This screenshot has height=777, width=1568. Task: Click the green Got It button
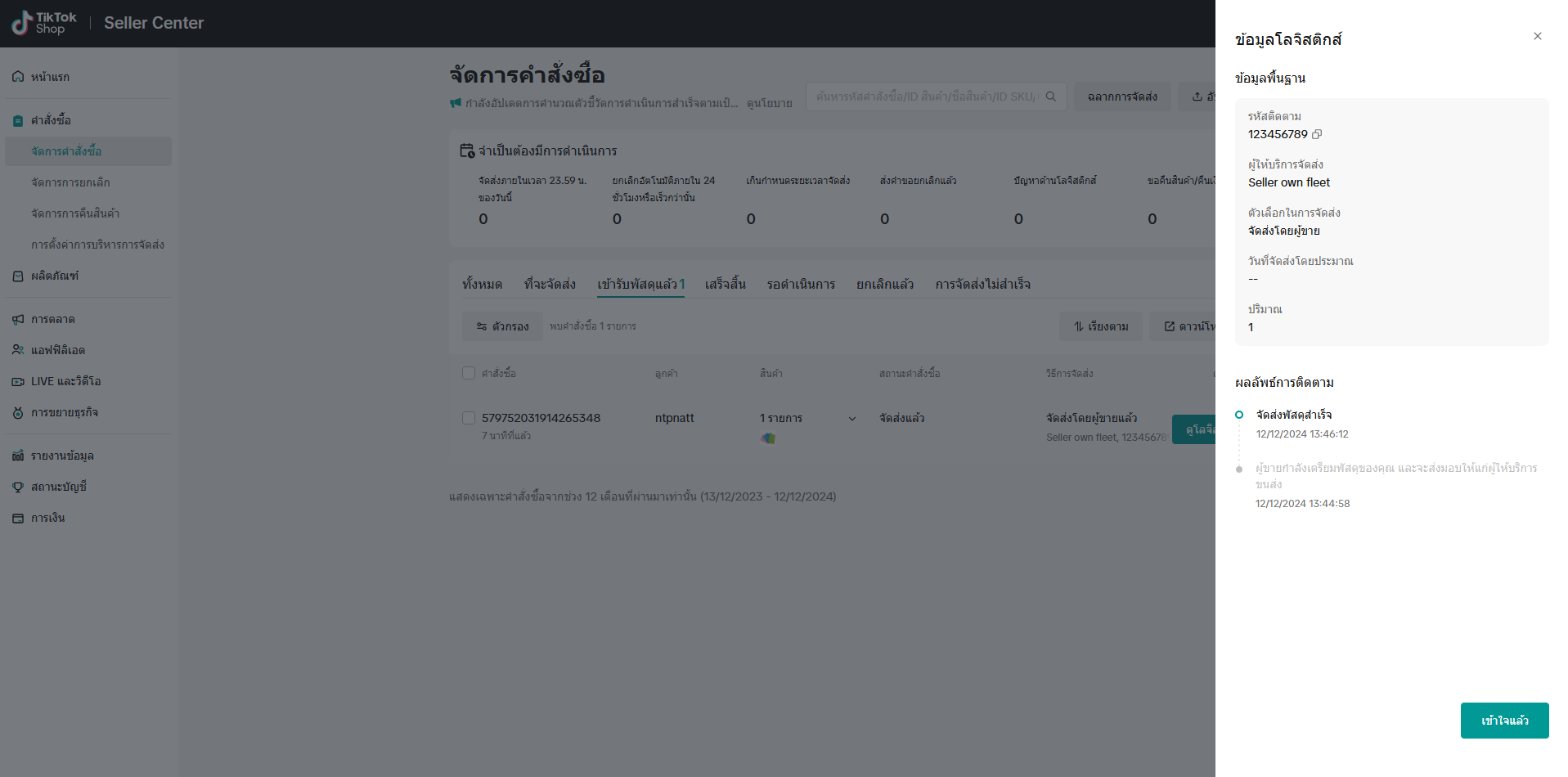(x=1504, y=721)
